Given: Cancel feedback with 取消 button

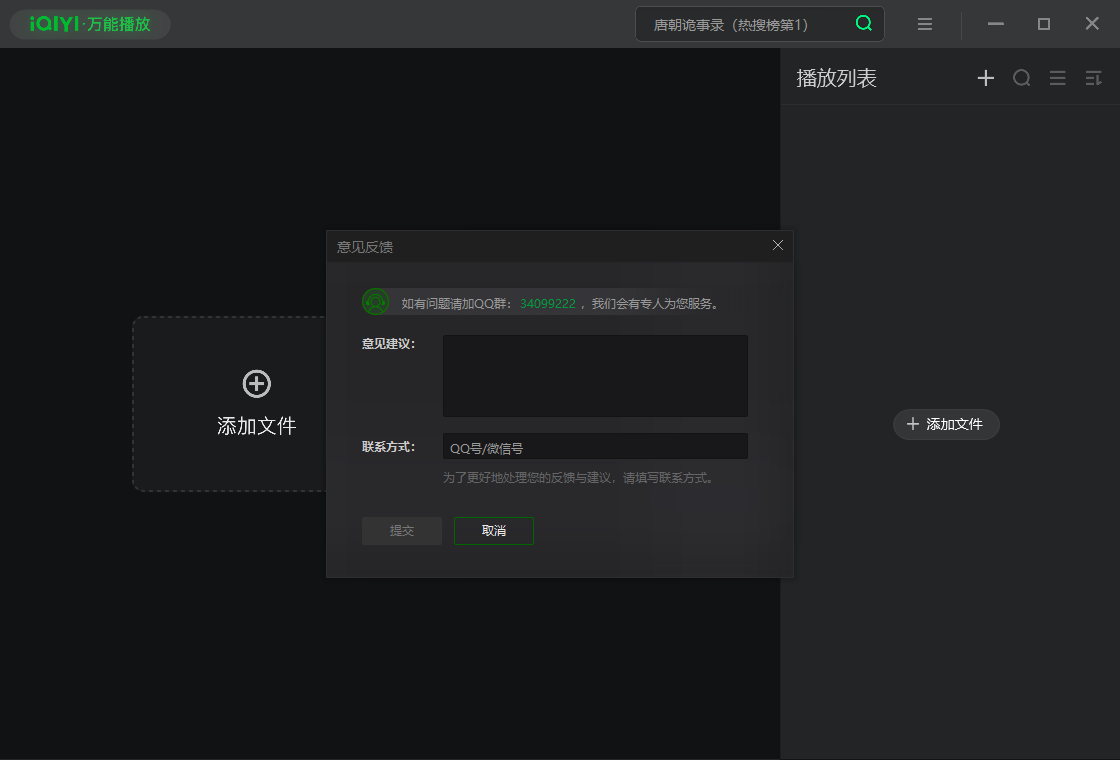Looking at the screenshot, I should (494, 531).
